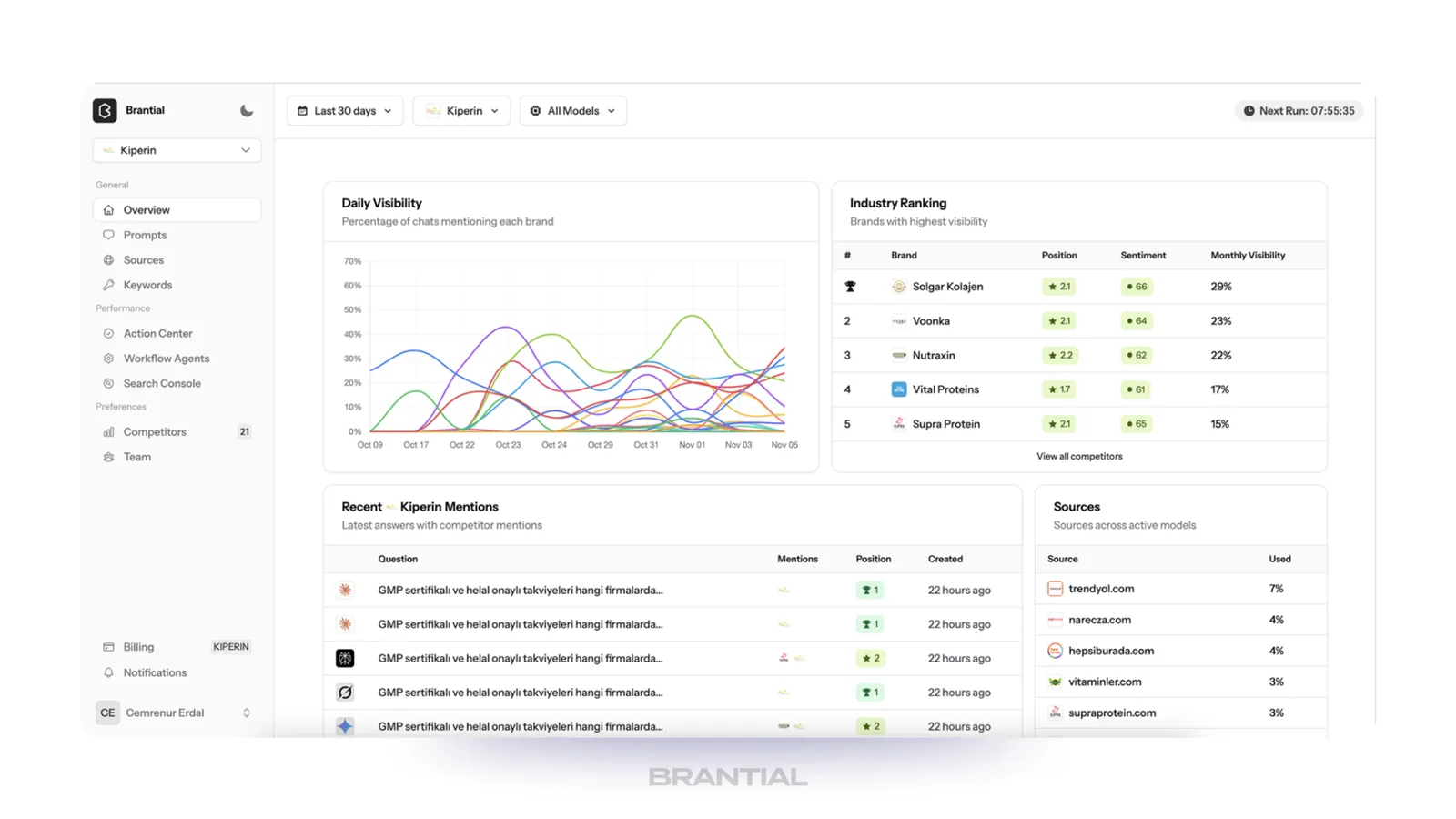
Task: Select the Voonka brand row
Action: [1079, 321]
